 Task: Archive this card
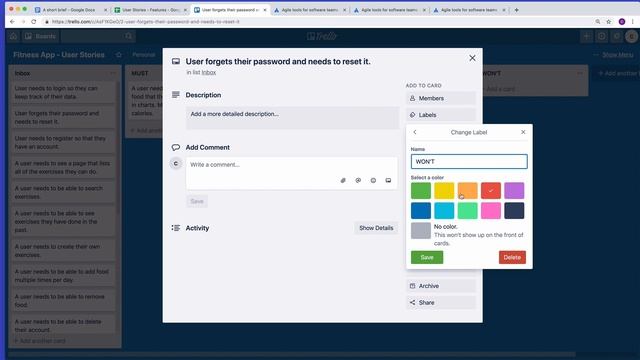point(441,286)
